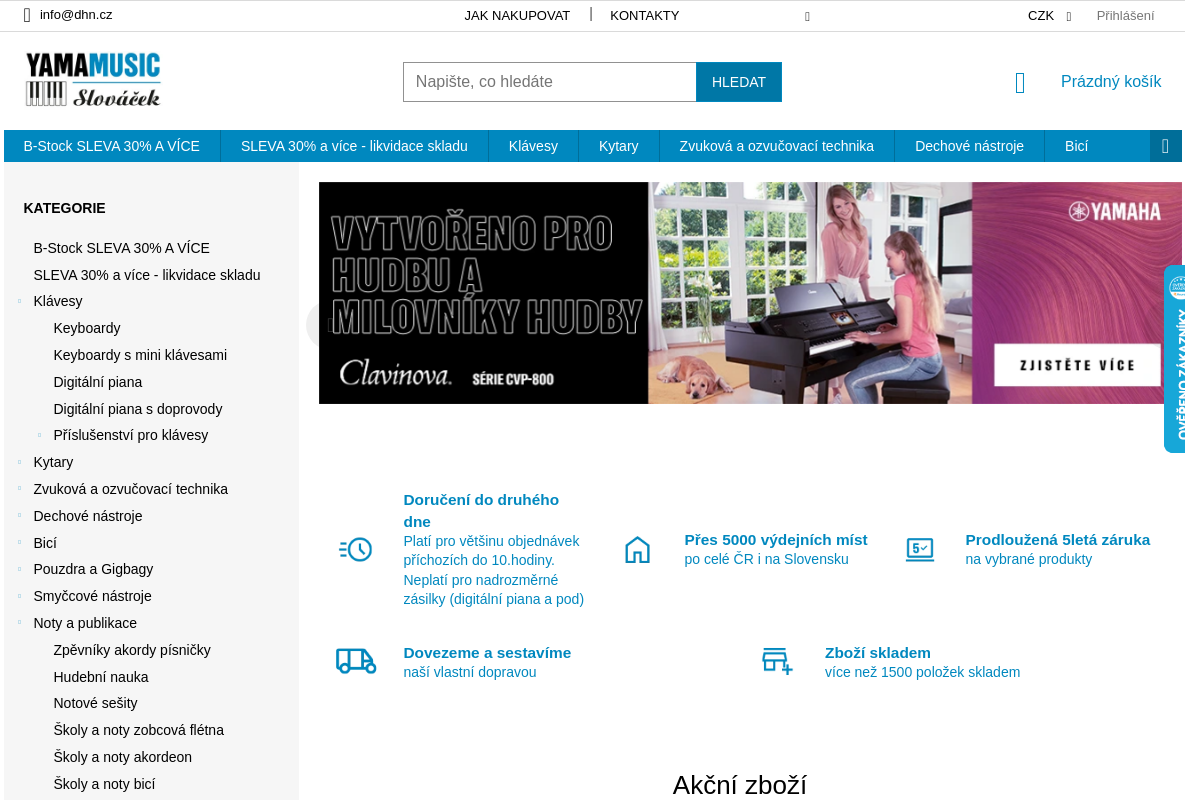
Task: Expand the Klávesy category tree
Action: (19, 301)
